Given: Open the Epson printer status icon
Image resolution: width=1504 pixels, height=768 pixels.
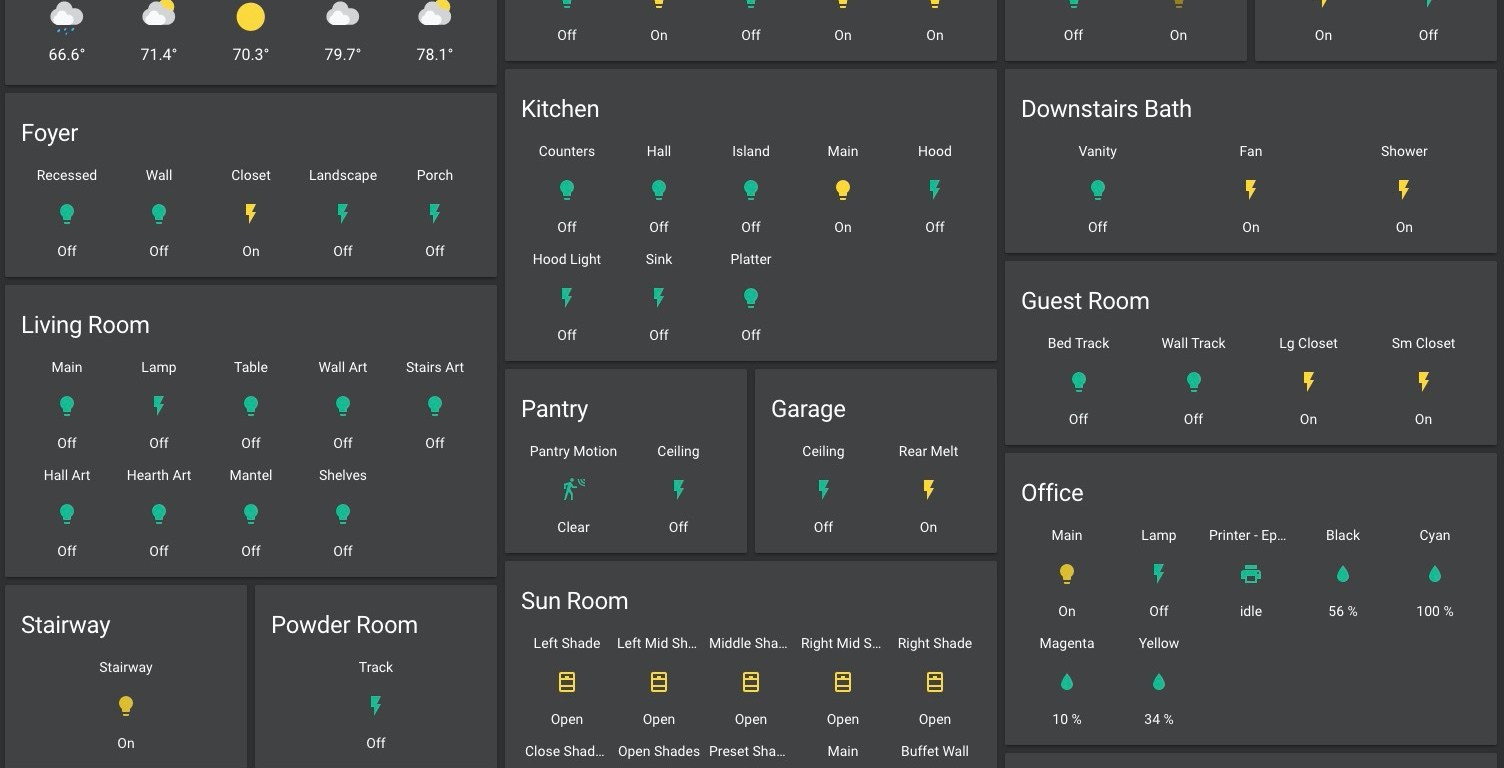Looking at the screenshot, I should click(x=1250, y=574).
